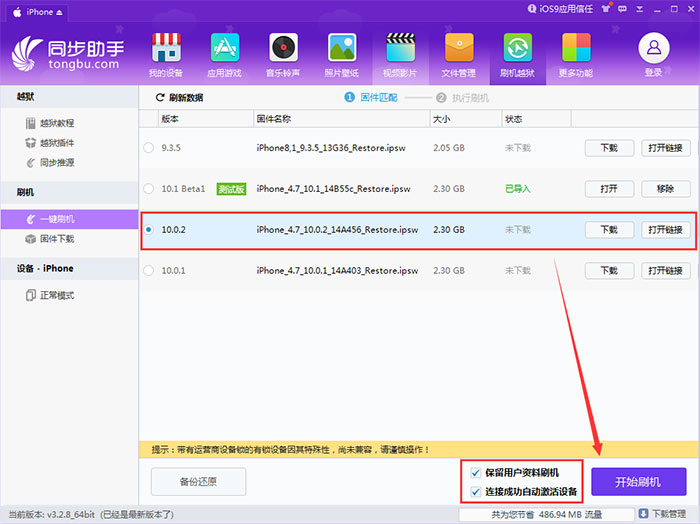Open the skin shirt icon in title bar
The image size is (700, 524).
606,8
